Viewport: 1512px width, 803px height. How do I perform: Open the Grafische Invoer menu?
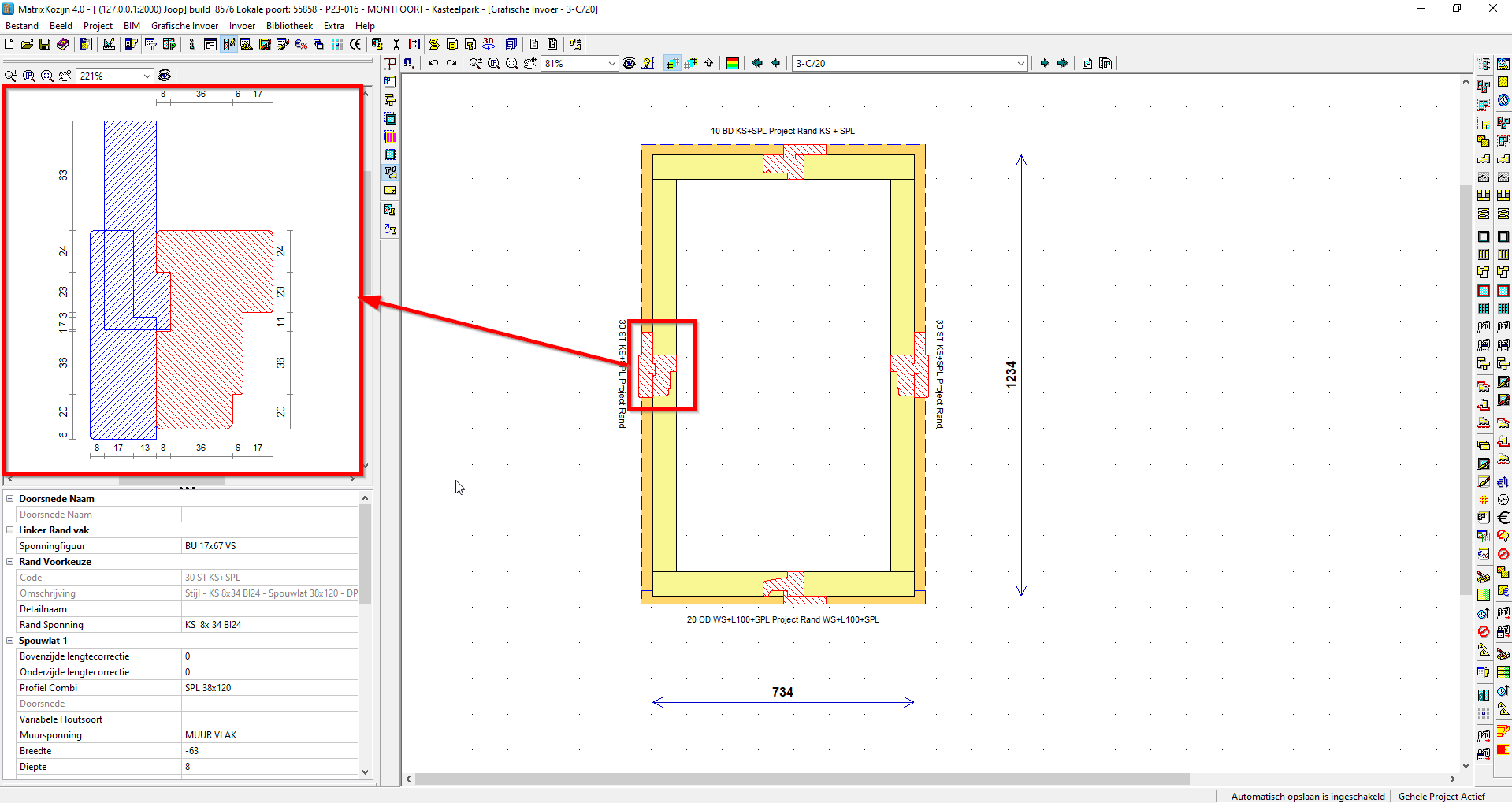pos(184,25)
